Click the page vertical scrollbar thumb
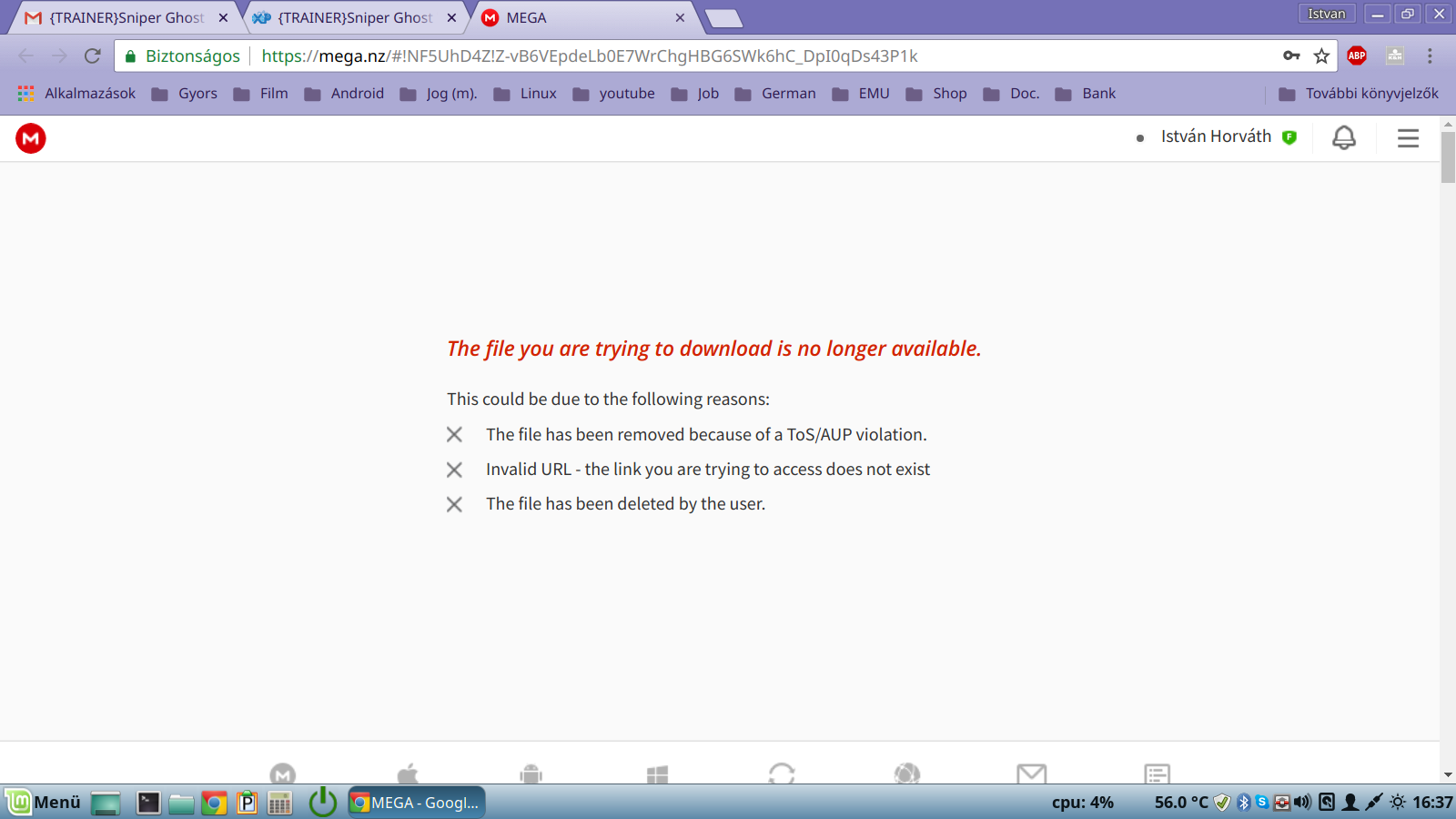 coord(1448,157)
